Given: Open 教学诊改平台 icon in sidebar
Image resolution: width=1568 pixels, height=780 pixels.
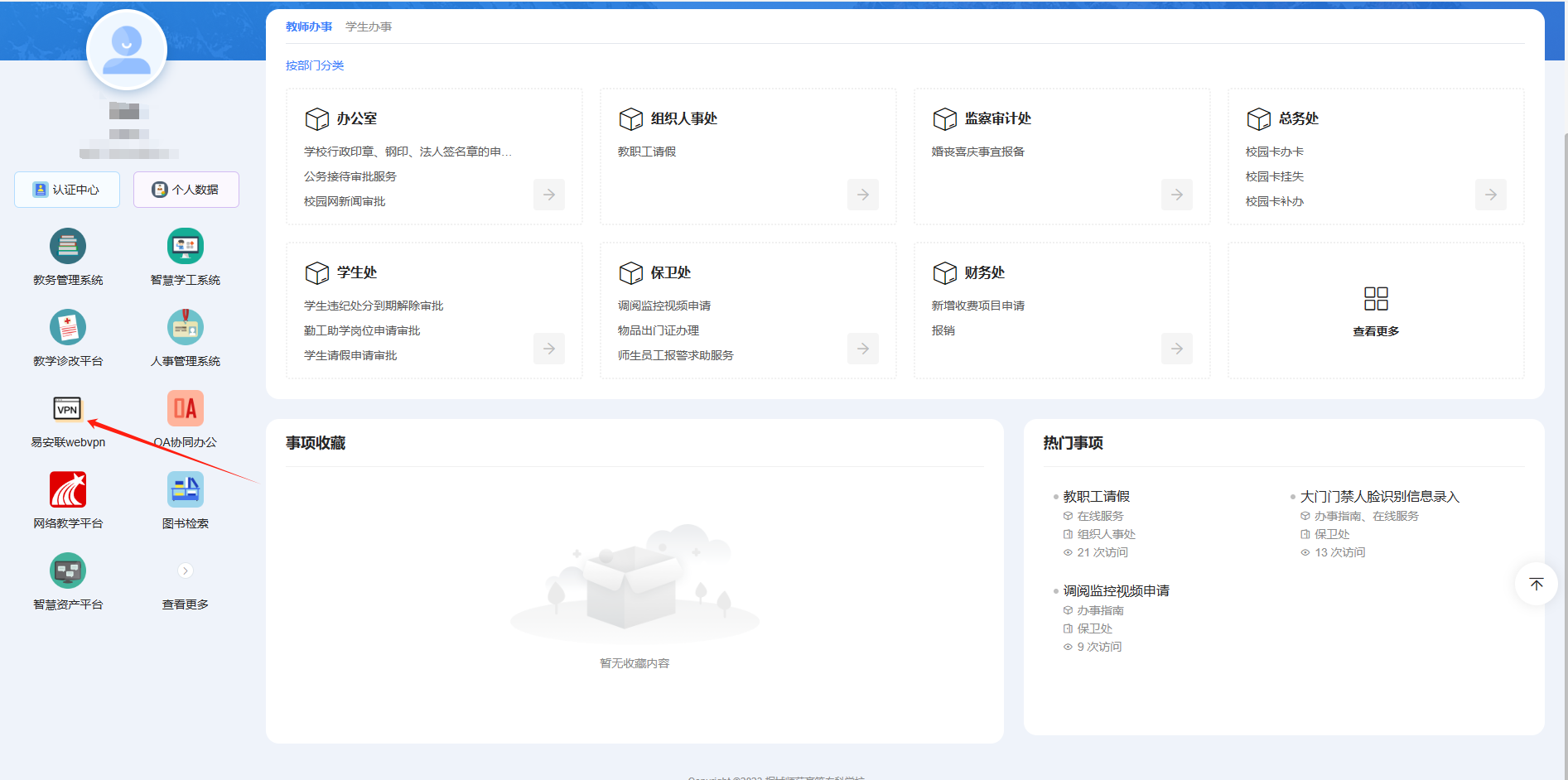Looking at the screenshot, I should 68,327.
